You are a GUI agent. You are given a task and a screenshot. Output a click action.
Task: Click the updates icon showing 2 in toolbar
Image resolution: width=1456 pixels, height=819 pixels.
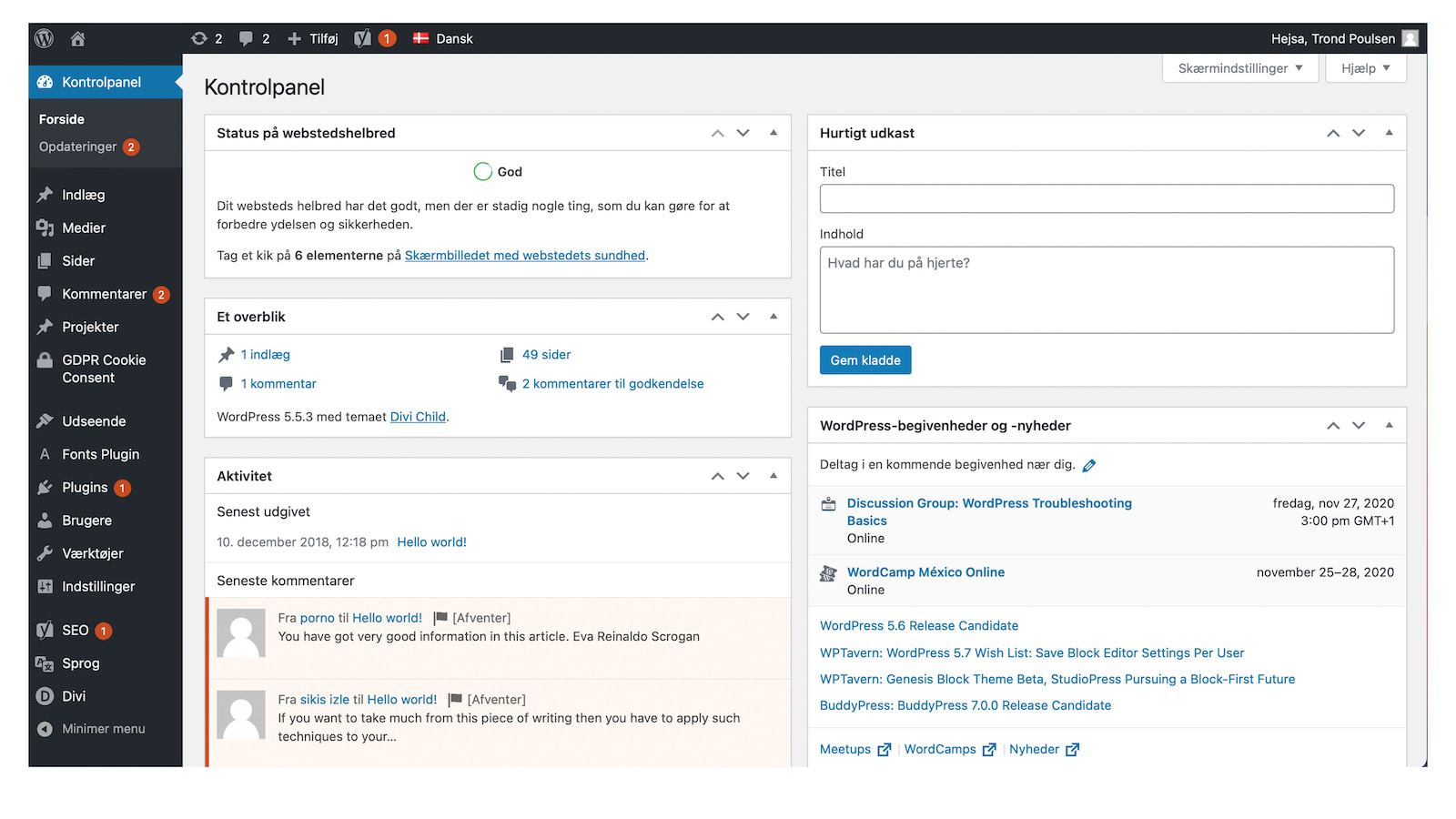click(x=207, y=38)
